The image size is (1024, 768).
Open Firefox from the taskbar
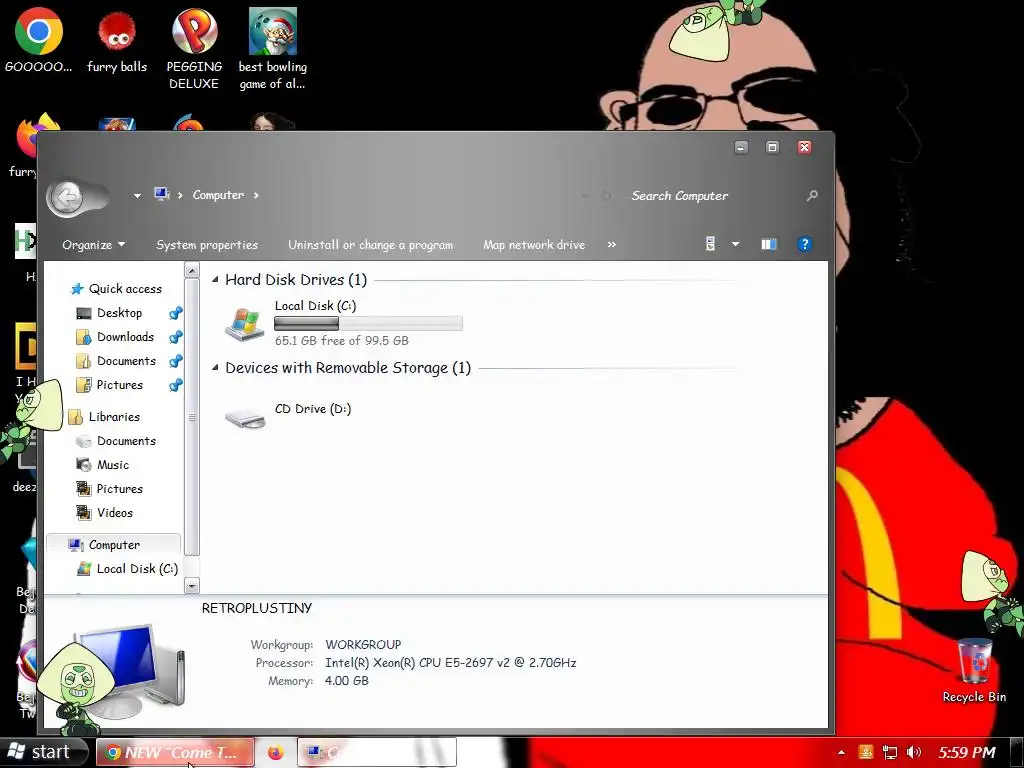(276, 752)
